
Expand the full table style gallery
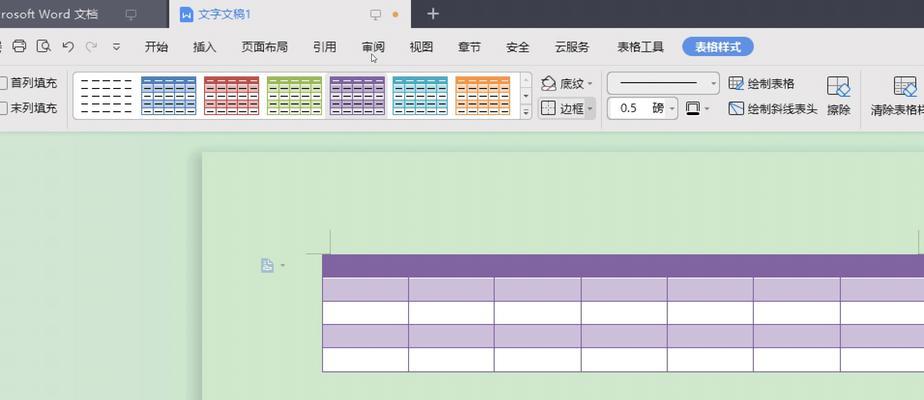(526, 111)
